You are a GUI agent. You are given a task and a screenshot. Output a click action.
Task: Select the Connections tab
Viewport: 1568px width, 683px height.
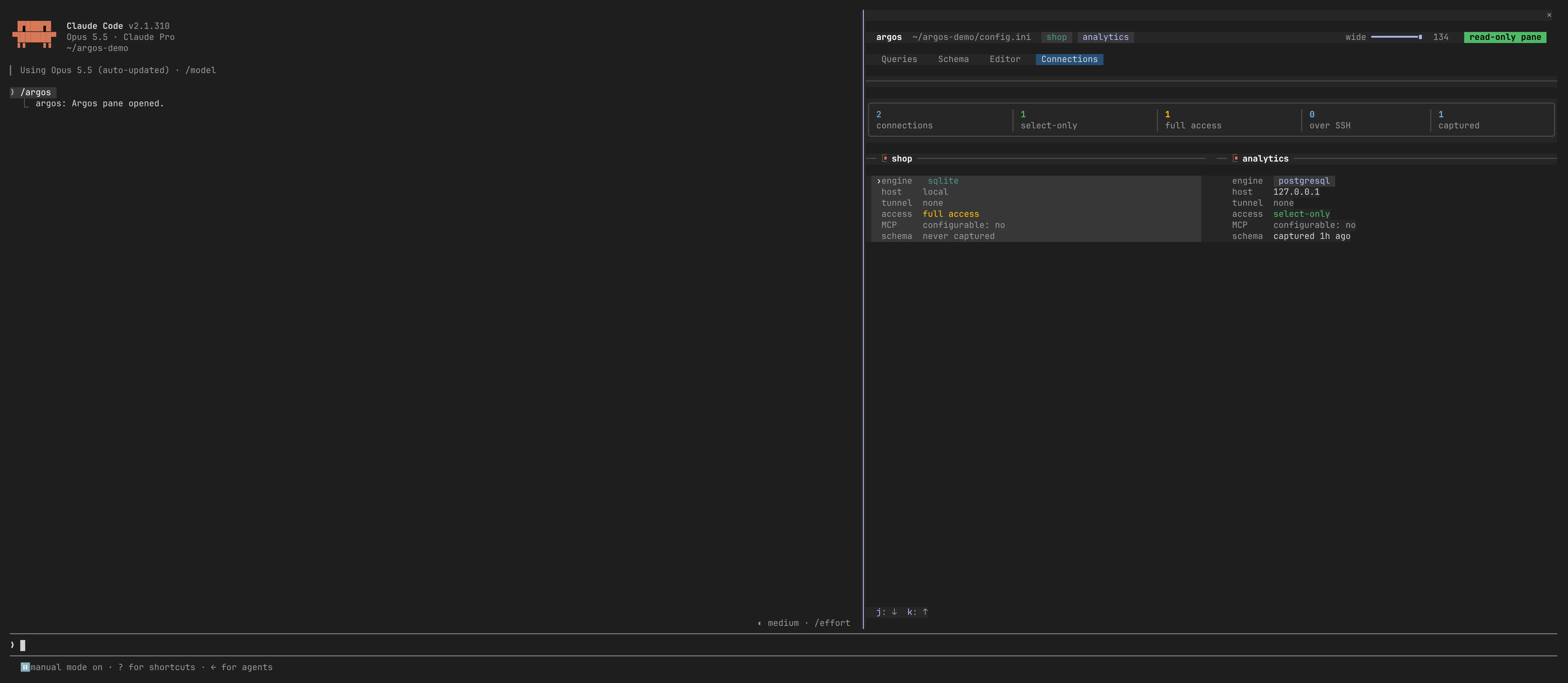click(1069, 59)
